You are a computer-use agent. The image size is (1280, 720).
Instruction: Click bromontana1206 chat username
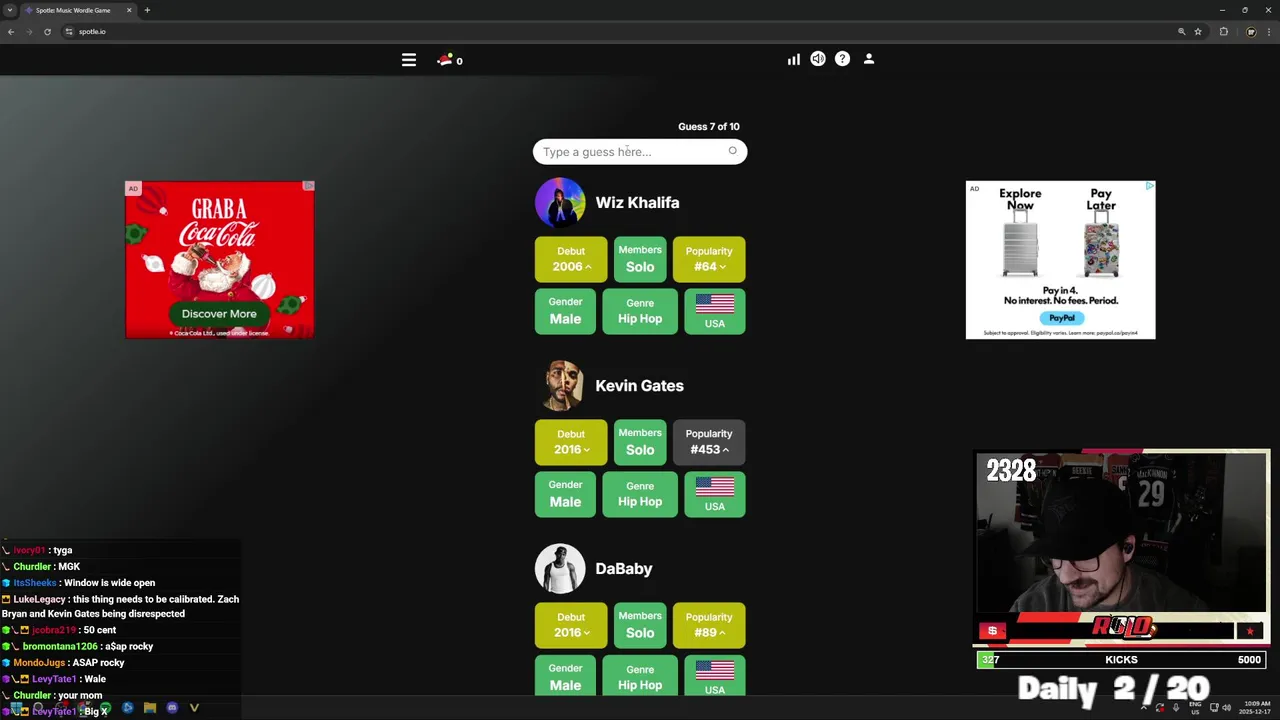tap(60, 647)
